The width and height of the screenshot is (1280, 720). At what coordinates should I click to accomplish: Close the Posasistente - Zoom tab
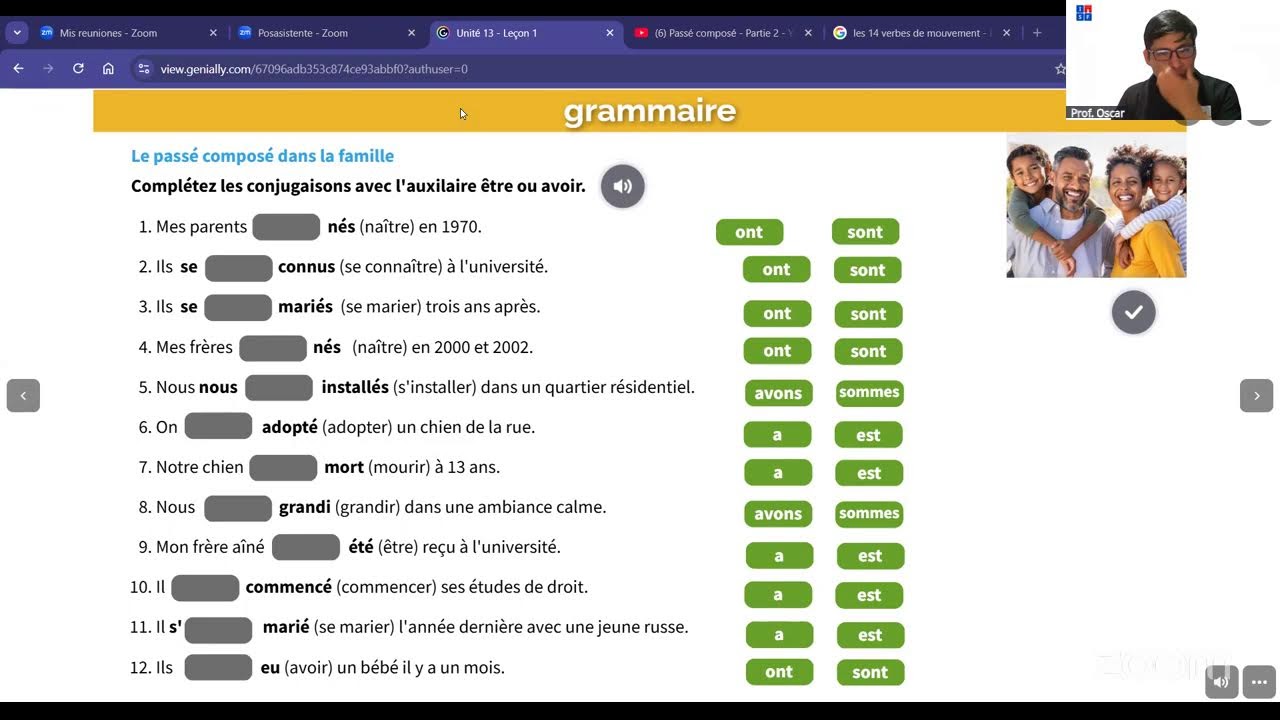[411, 33]
